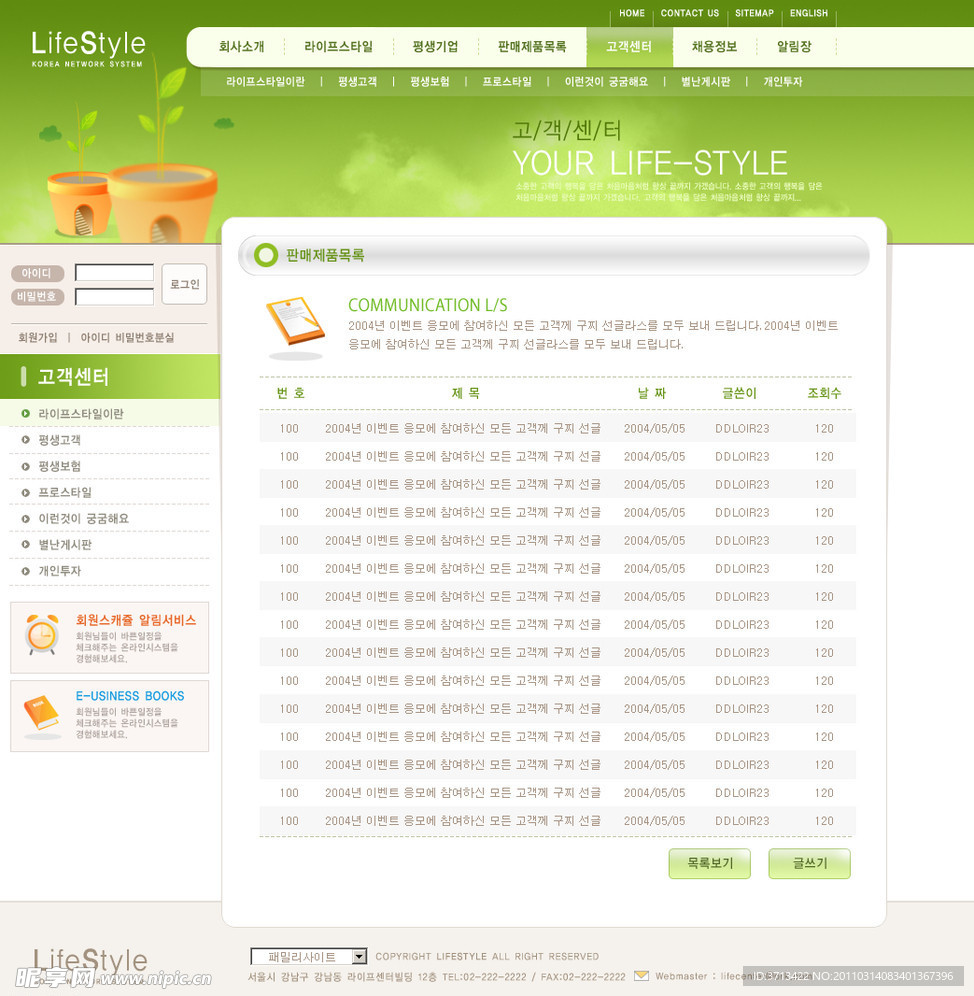Select the 고객센터 main navigation tab
Viewport: 974px width, 996px height.
tap(629, 47)
